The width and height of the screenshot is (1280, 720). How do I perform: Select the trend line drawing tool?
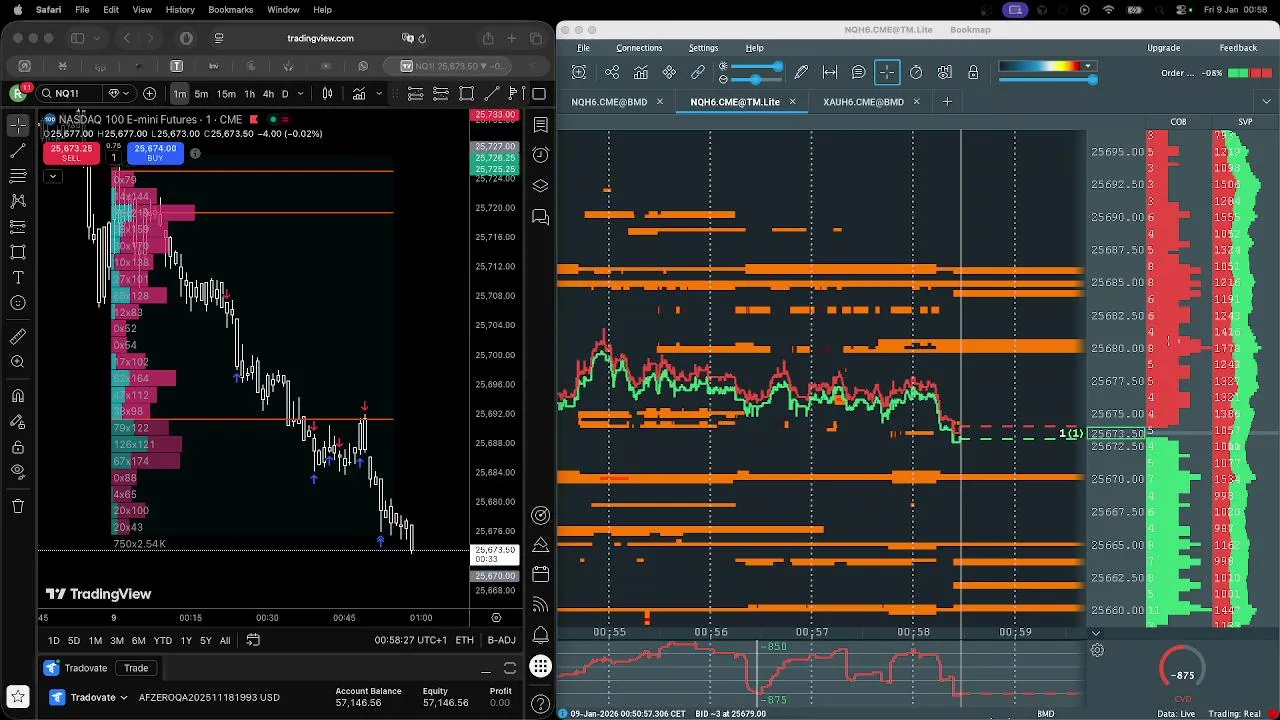coord(18,151)
